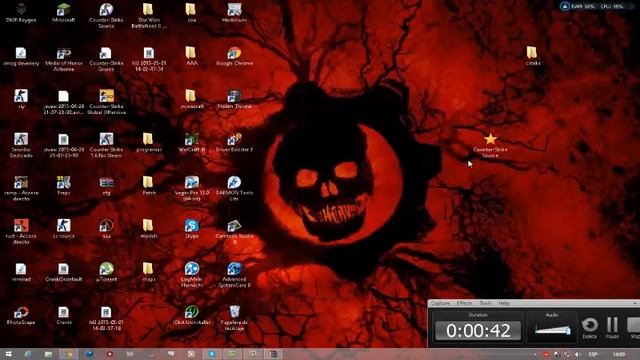Open the Effects menu in recorder
The width and height of the screenshot is (640, 360).
(464, 303)
